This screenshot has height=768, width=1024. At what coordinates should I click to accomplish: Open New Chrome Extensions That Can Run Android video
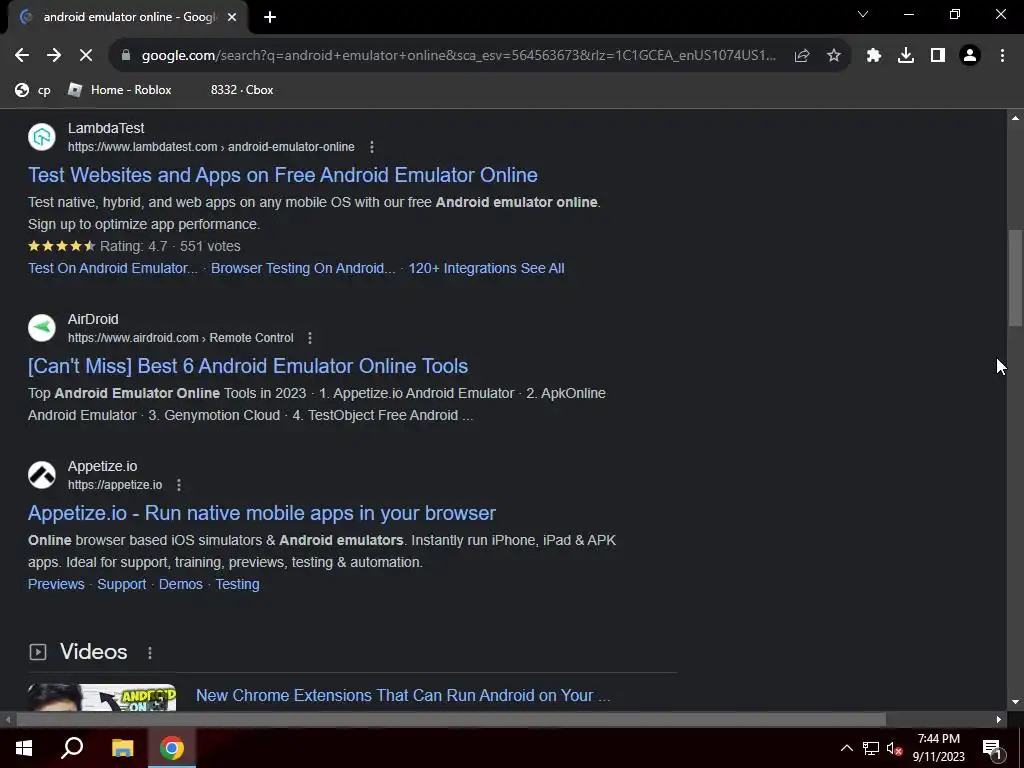(403, 696)
